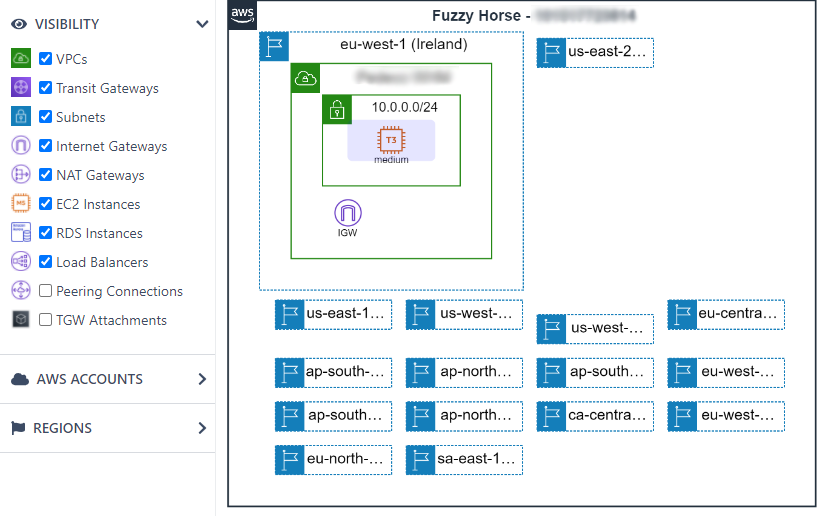Click the Peering Connections legend icon
This screenshot has height=516, width=827.
(x=21, y=290)
